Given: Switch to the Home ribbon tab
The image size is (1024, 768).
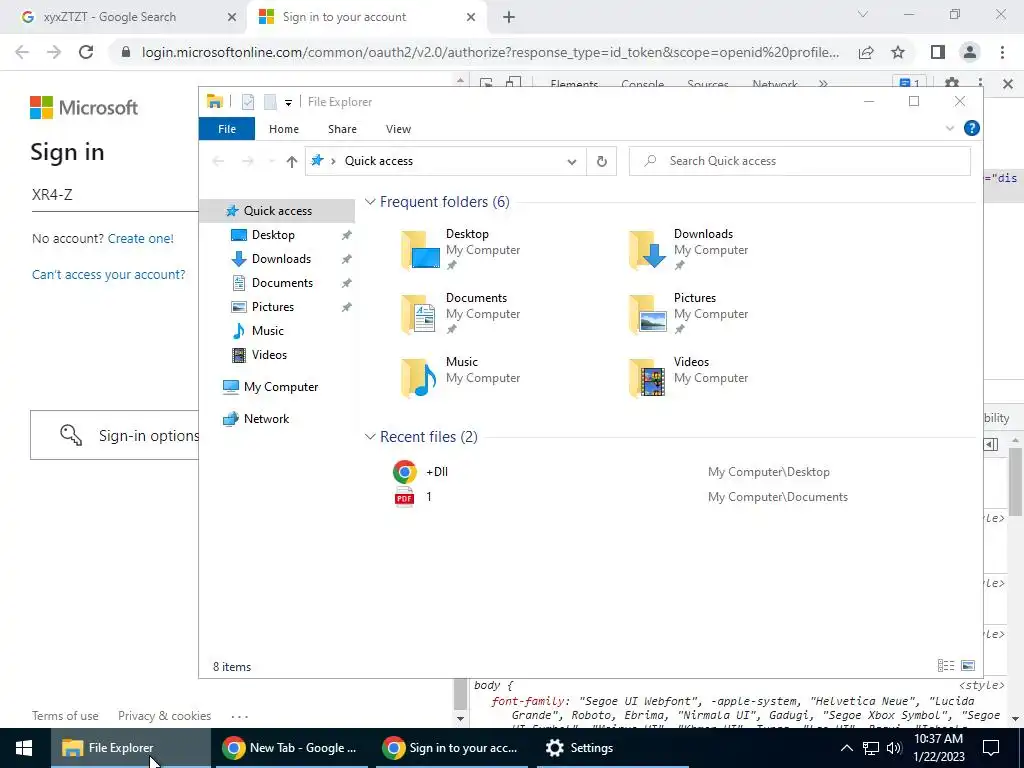Looking at the screenshot, I should click(283, 129).
